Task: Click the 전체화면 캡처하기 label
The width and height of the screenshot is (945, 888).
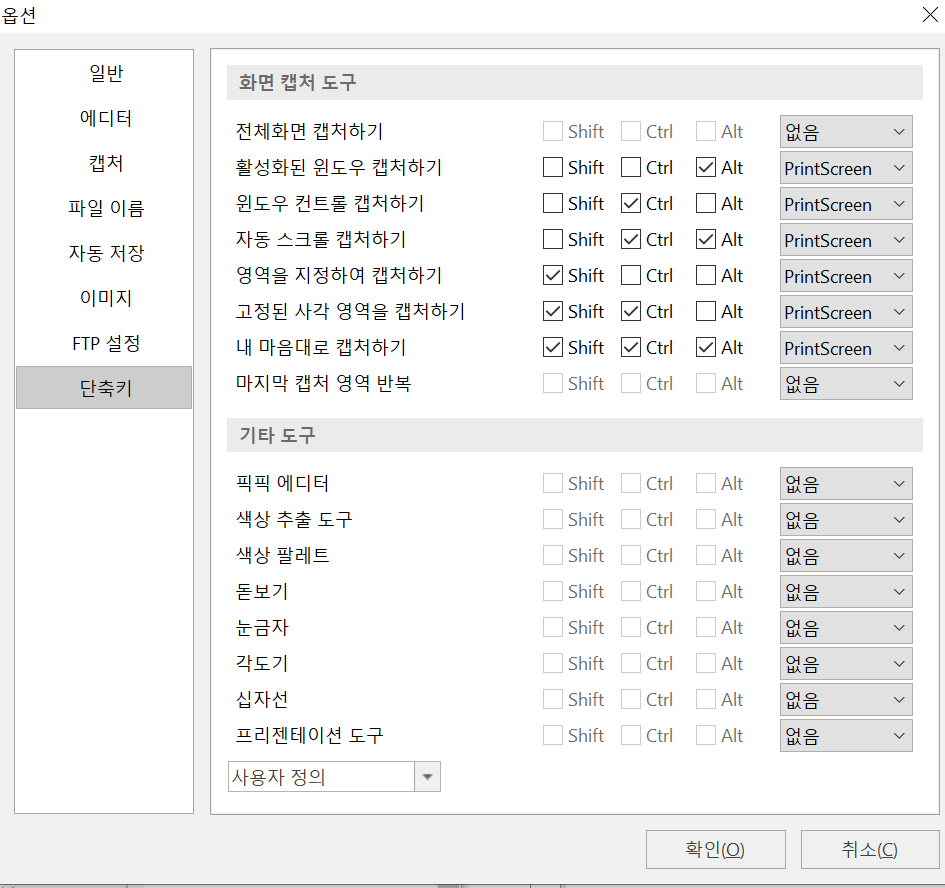Action: [x=309, y=131]
